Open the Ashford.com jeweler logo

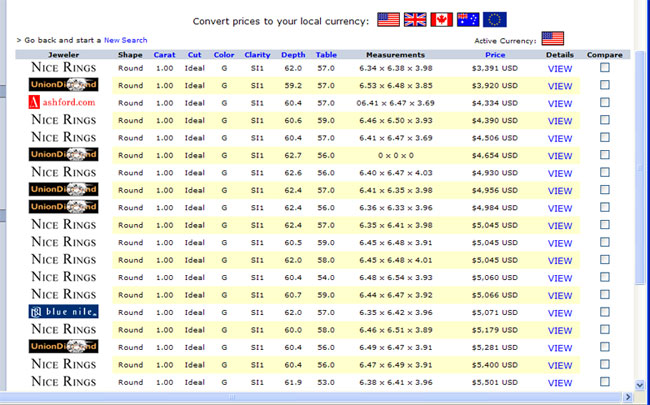(64, 103)
